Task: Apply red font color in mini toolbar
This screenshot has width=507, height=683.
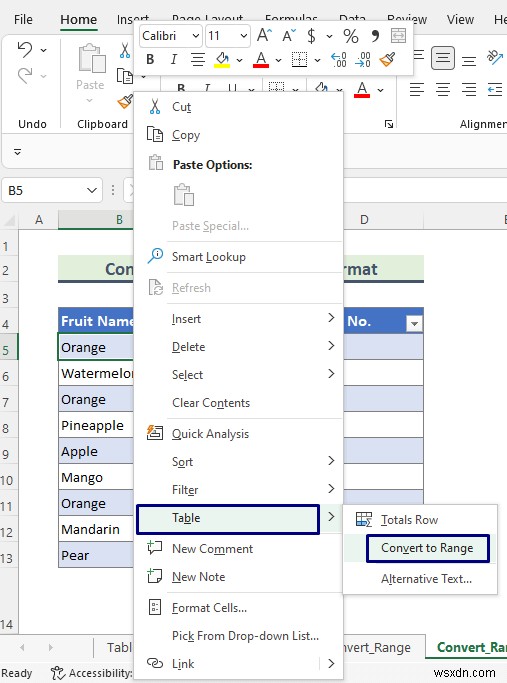Action: [x=261, y=60]
